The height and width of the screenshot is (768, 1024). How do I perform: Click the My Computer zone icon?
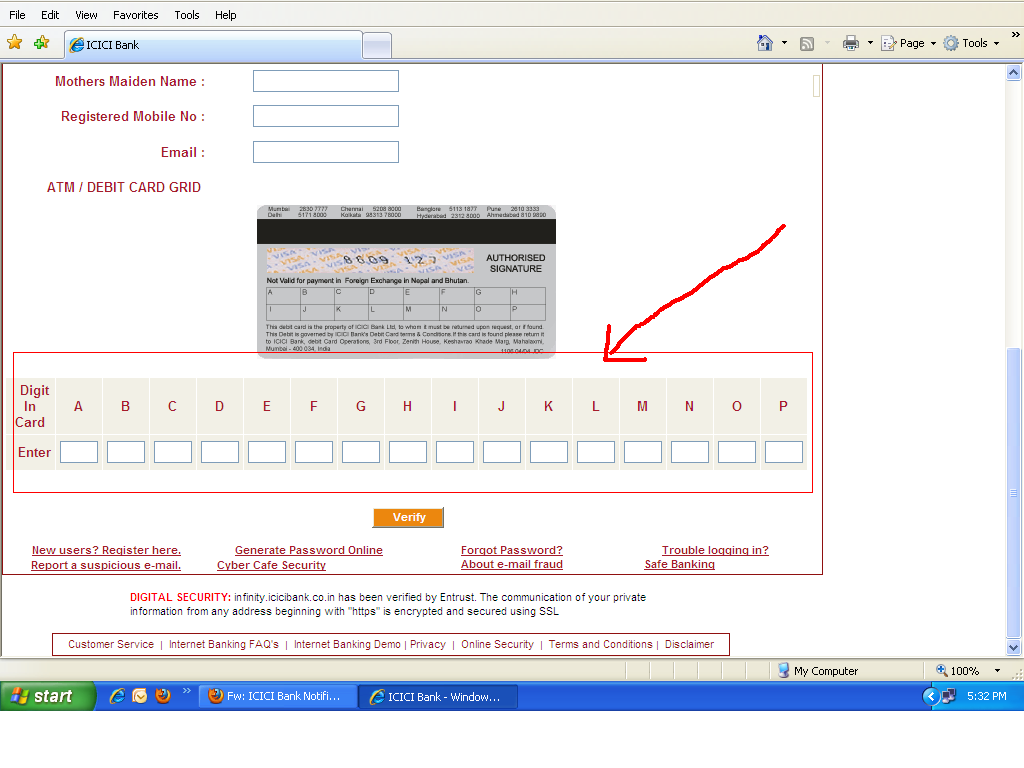point(784,671)
